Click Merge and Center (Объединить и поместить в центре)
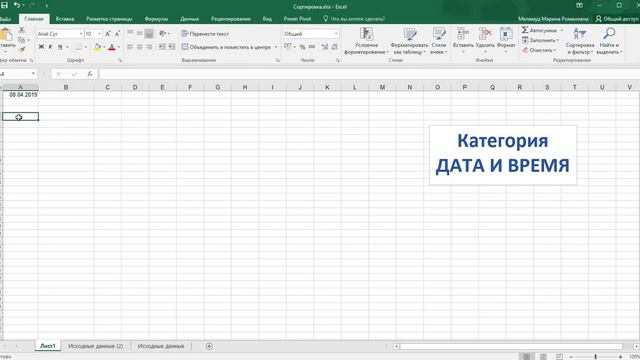 click(x=227, y=47)
